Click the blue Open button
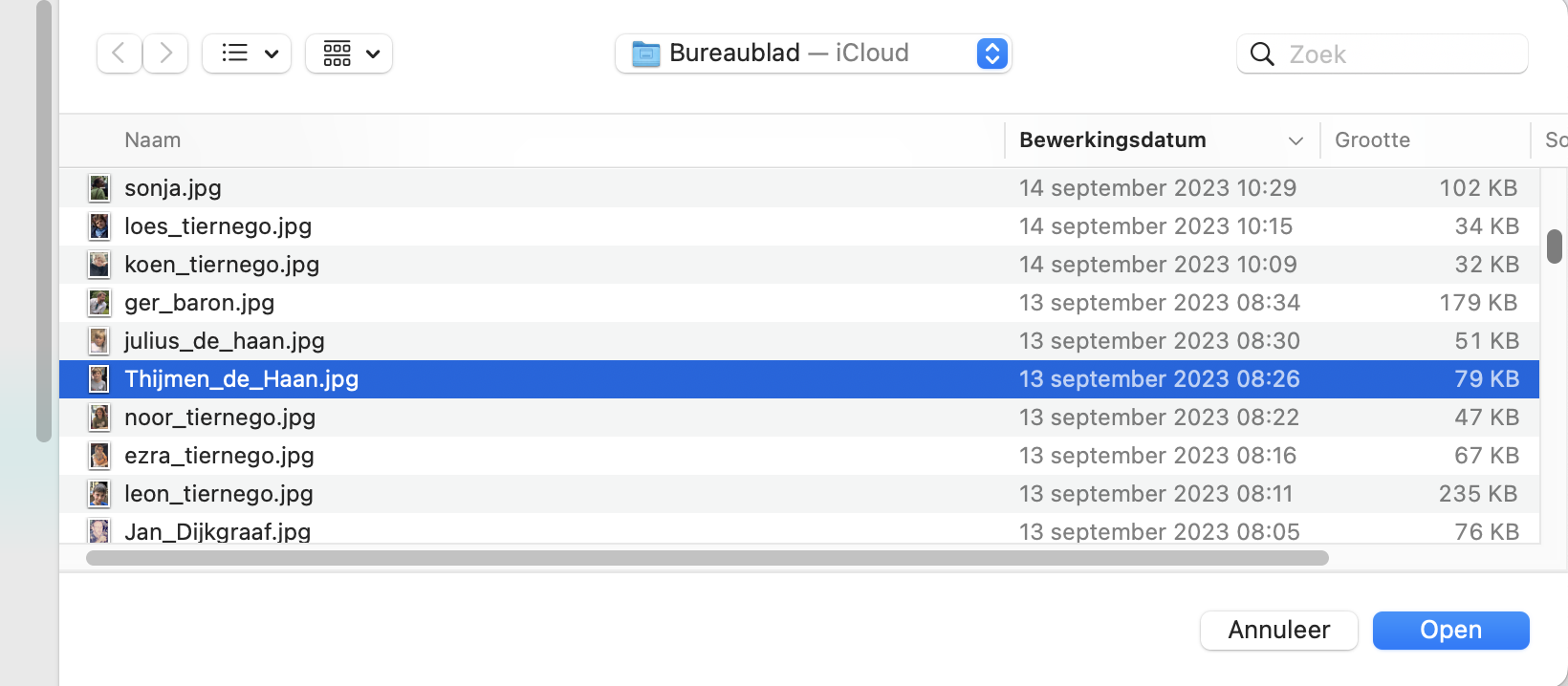Screen dimensions: 1568x686 1450,631
